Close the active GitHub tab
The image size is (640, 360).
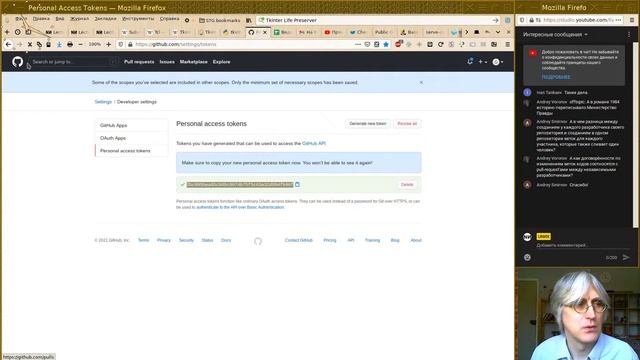[265, 32]
